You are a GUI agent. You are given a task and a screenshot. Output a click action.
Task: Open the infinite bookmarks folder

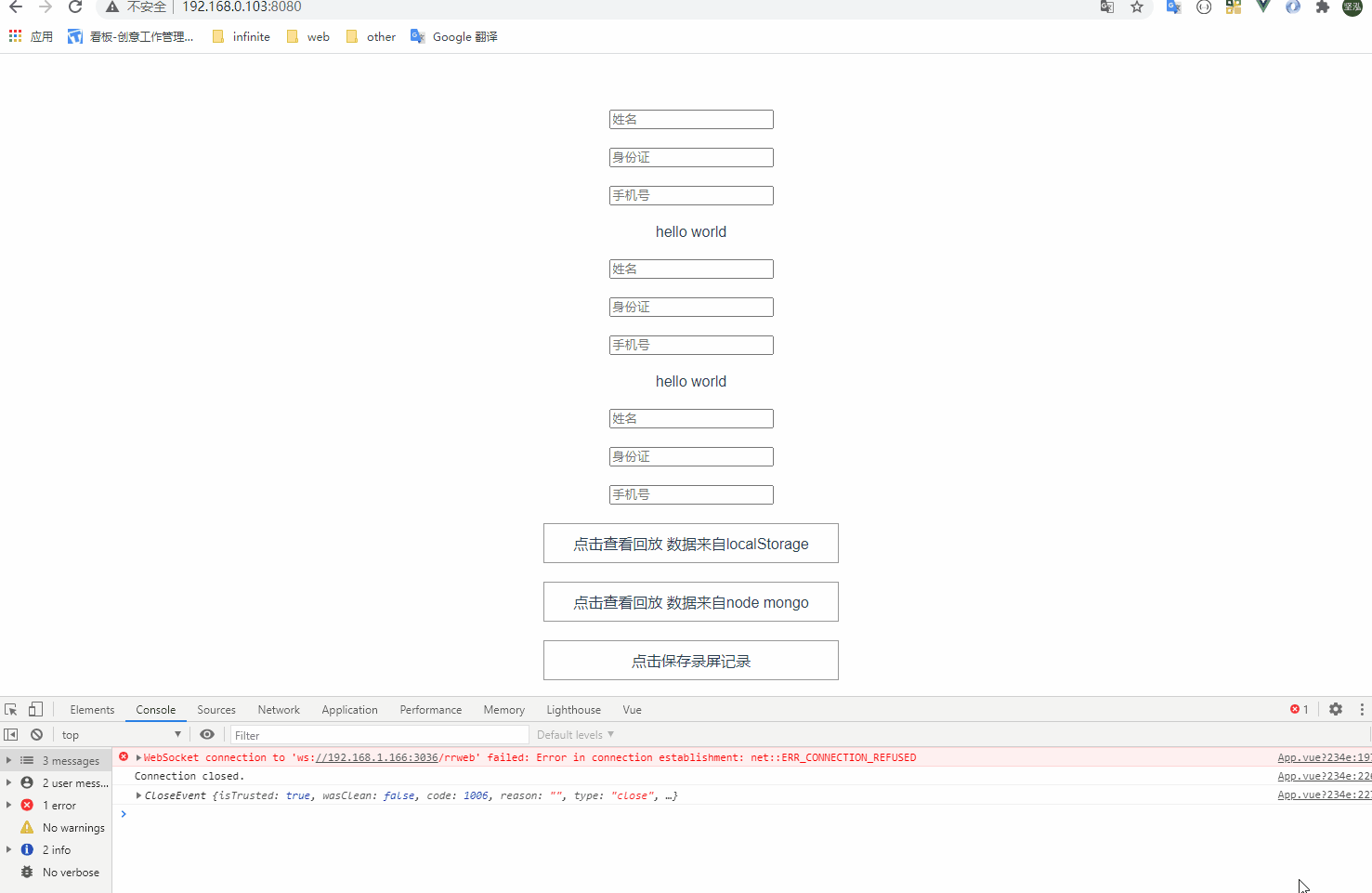(x=242, y=36)
